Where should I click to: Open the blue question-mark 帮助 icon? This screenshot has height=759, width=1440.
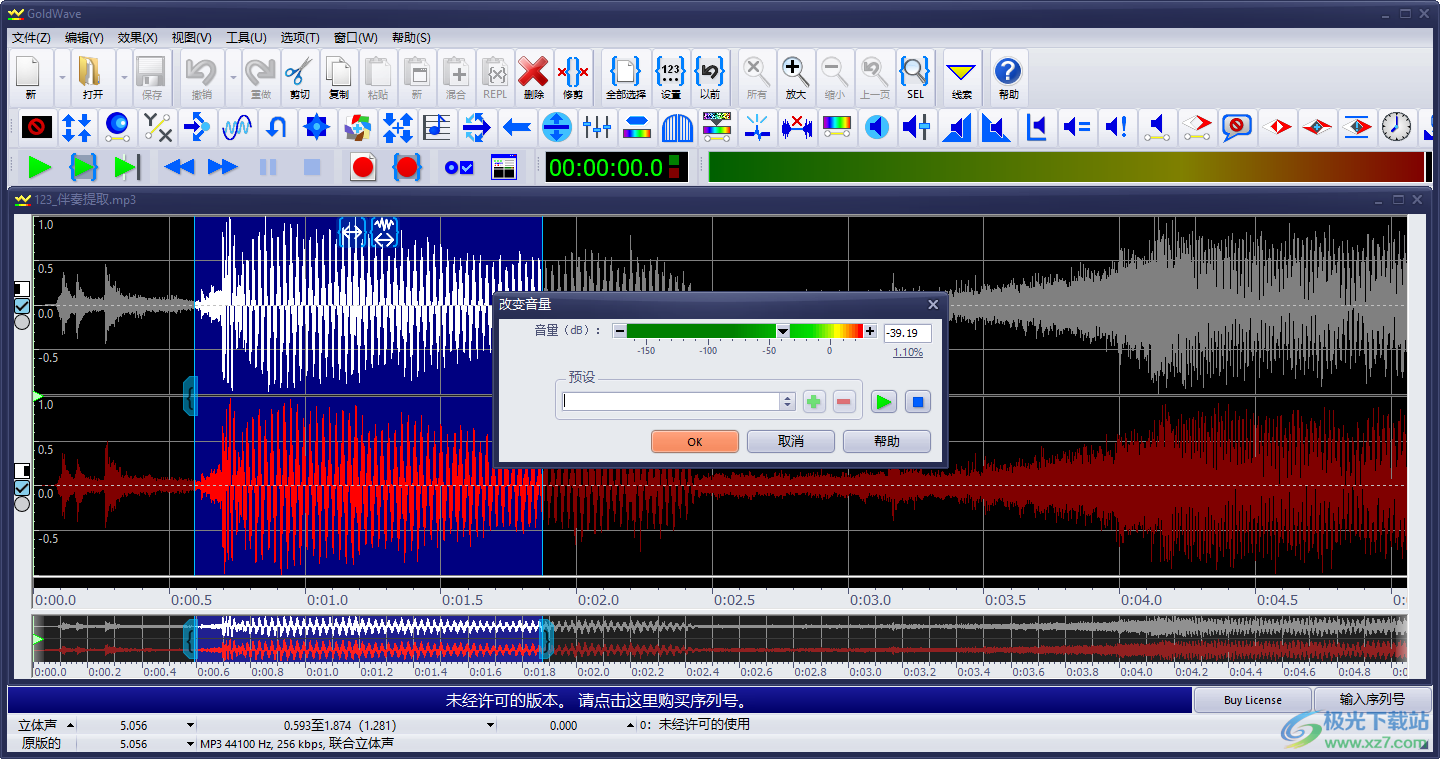[1008, 77]
